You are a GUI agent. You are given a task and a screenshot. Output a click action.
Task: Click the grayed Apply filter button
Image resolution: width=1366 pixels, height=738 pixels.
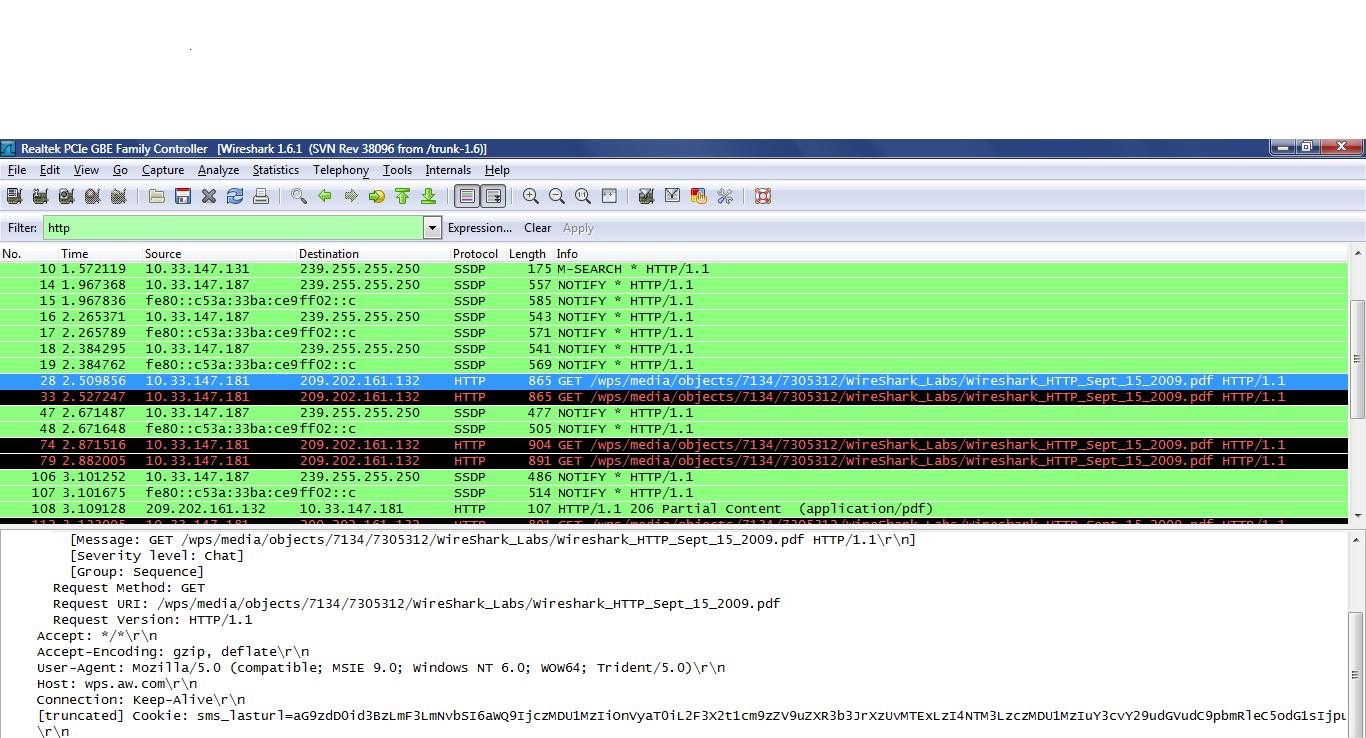(x=578, y=228)
